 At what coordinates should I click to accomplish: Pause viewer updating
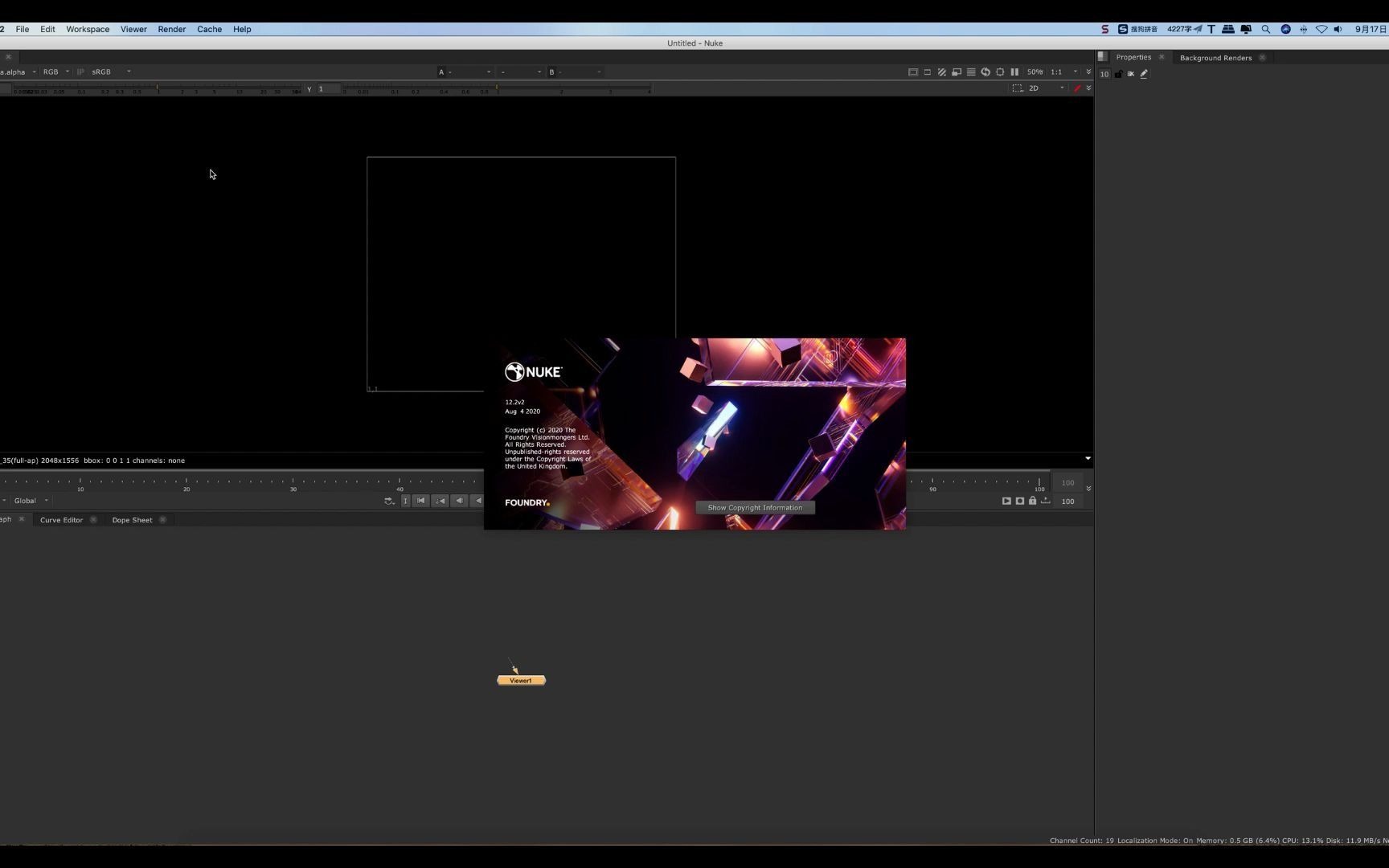pos(1014,72)
